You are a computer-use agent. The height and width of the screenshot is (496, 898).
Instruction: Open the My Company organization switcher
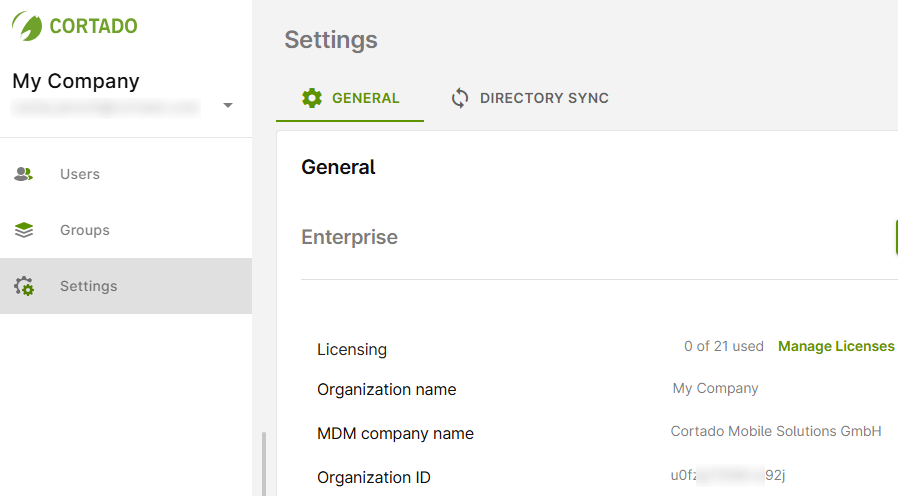pos(76,82)
